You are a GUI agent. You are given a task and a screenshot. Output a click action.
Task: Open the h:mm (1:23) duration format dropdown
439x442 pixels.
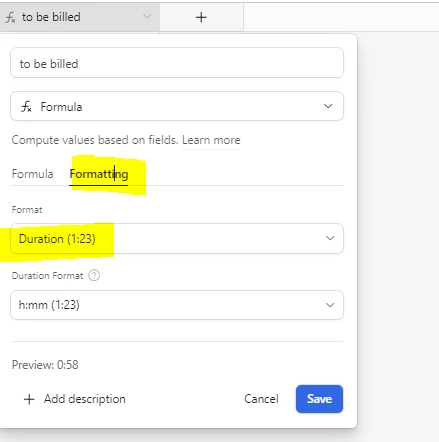(177, 305)
